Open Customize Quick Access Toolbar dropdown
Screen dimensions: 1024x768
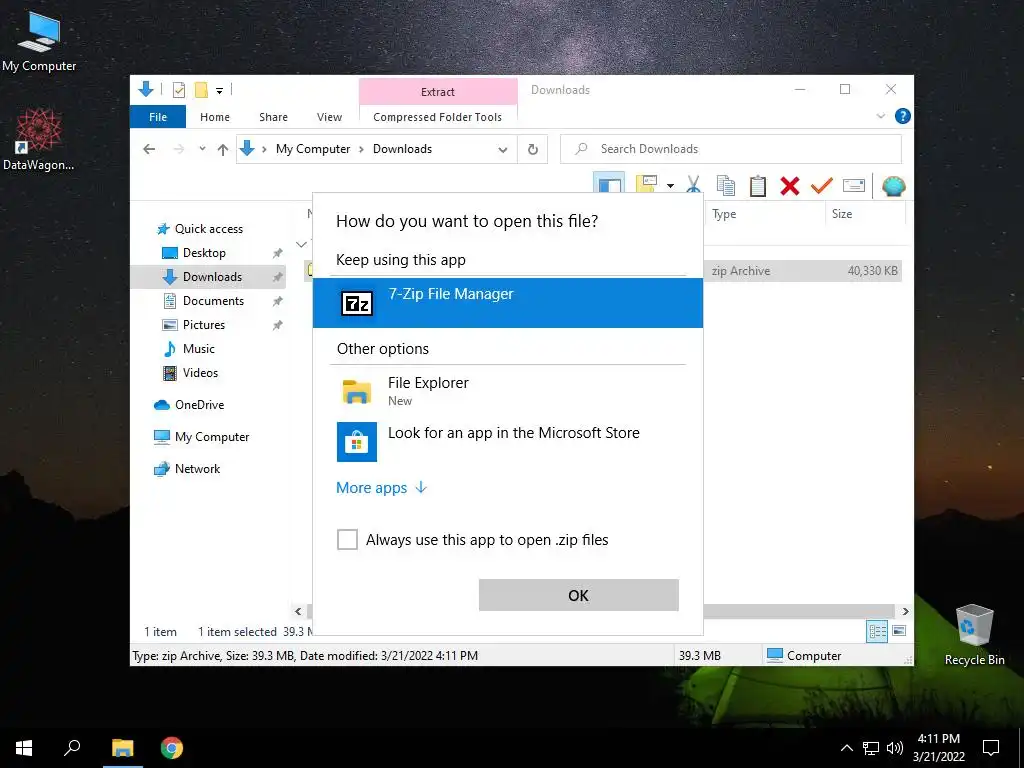(x=219, y=91)
